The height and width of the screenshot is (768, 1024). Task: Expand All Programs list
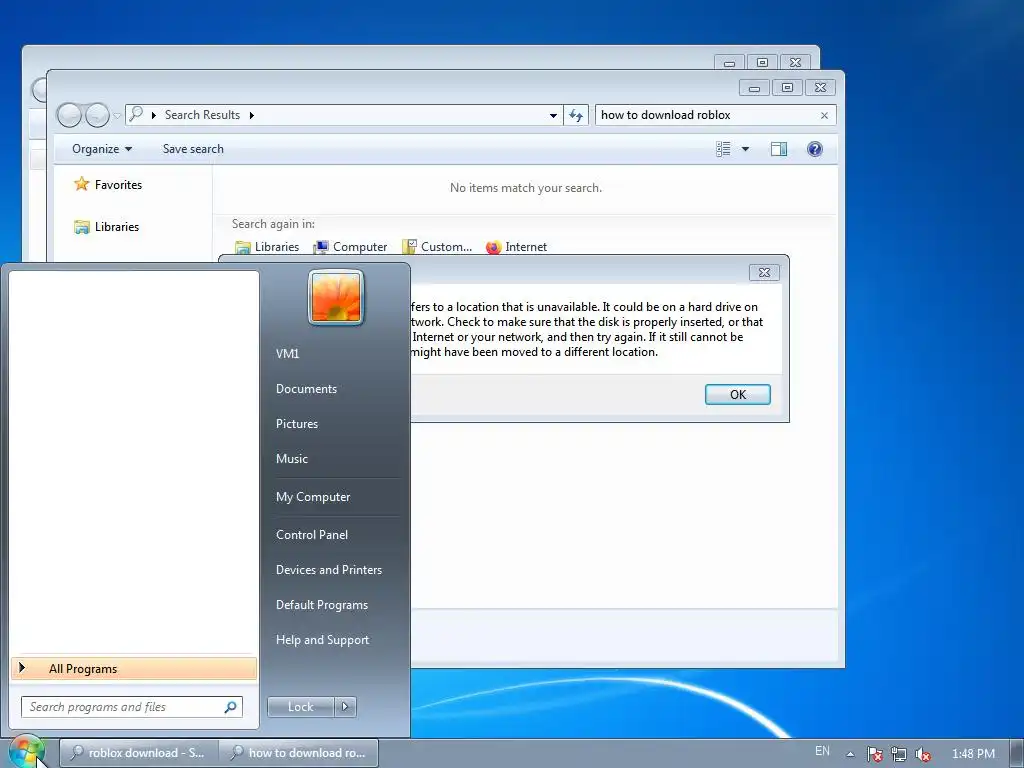pyautogui.click(x=134, y=668)
